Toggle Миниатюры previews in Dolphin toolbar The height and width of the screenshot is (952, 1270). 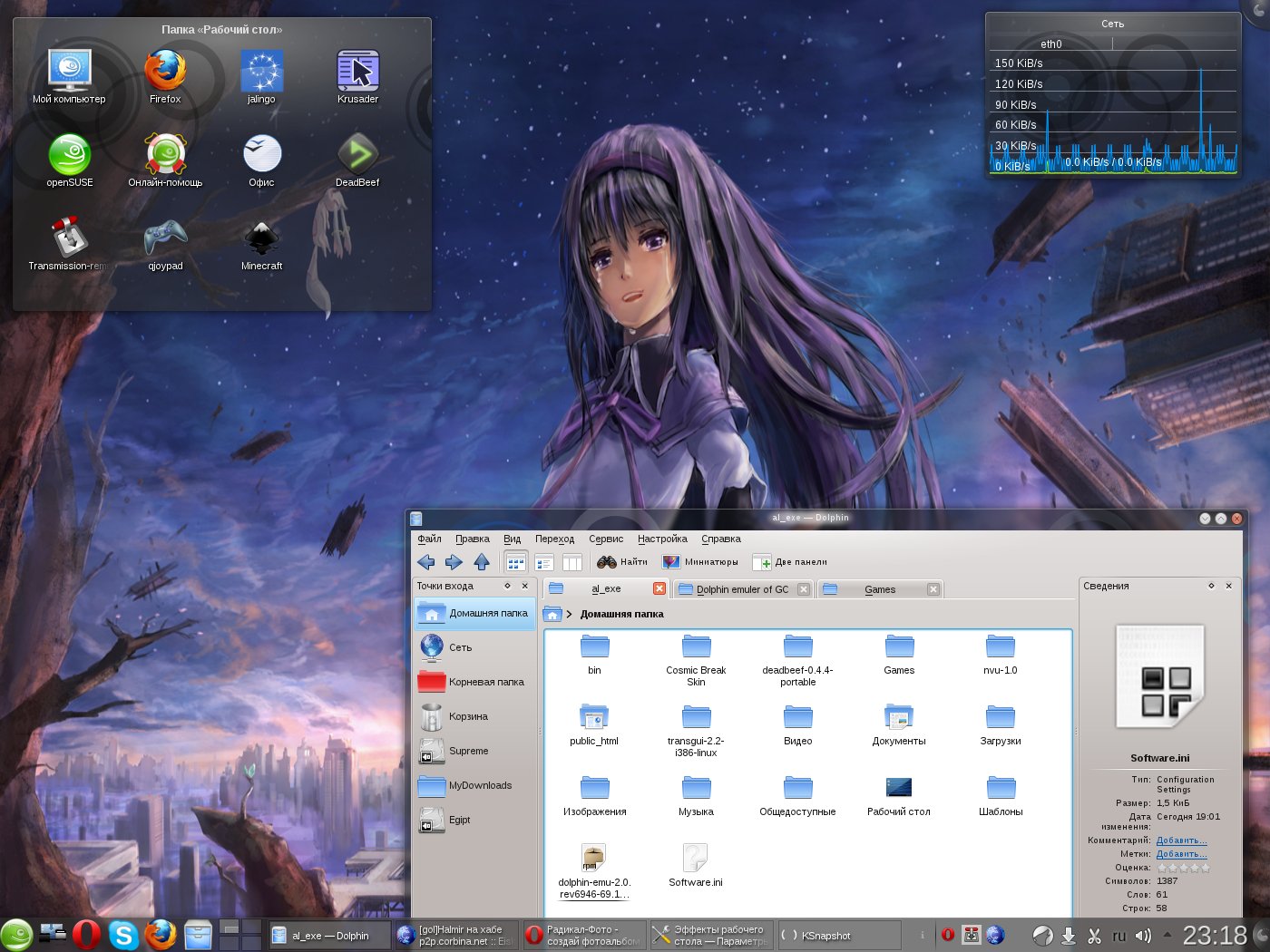pos(700,562)
